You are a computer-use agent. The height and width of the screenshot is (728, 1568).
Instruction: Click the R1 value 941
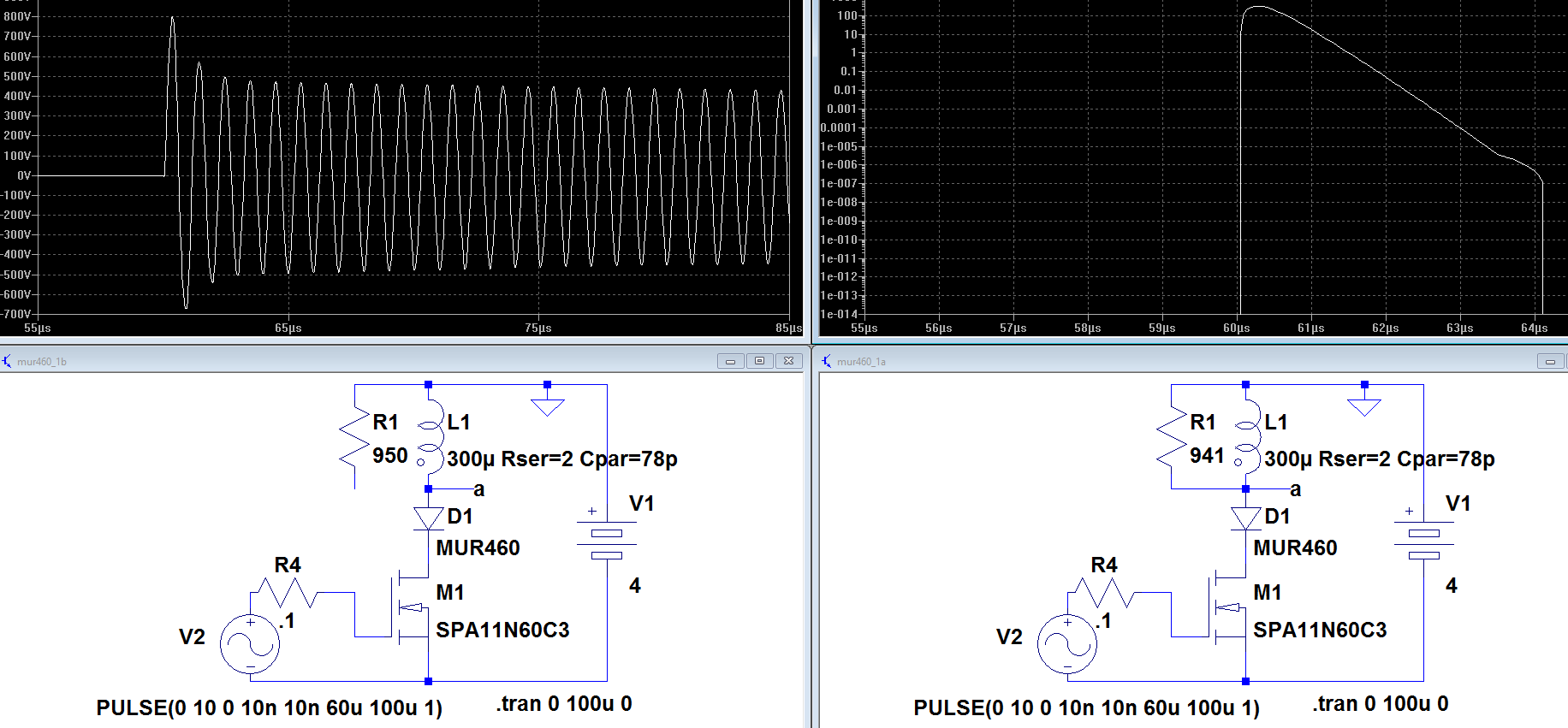[x=1207, y=456]
